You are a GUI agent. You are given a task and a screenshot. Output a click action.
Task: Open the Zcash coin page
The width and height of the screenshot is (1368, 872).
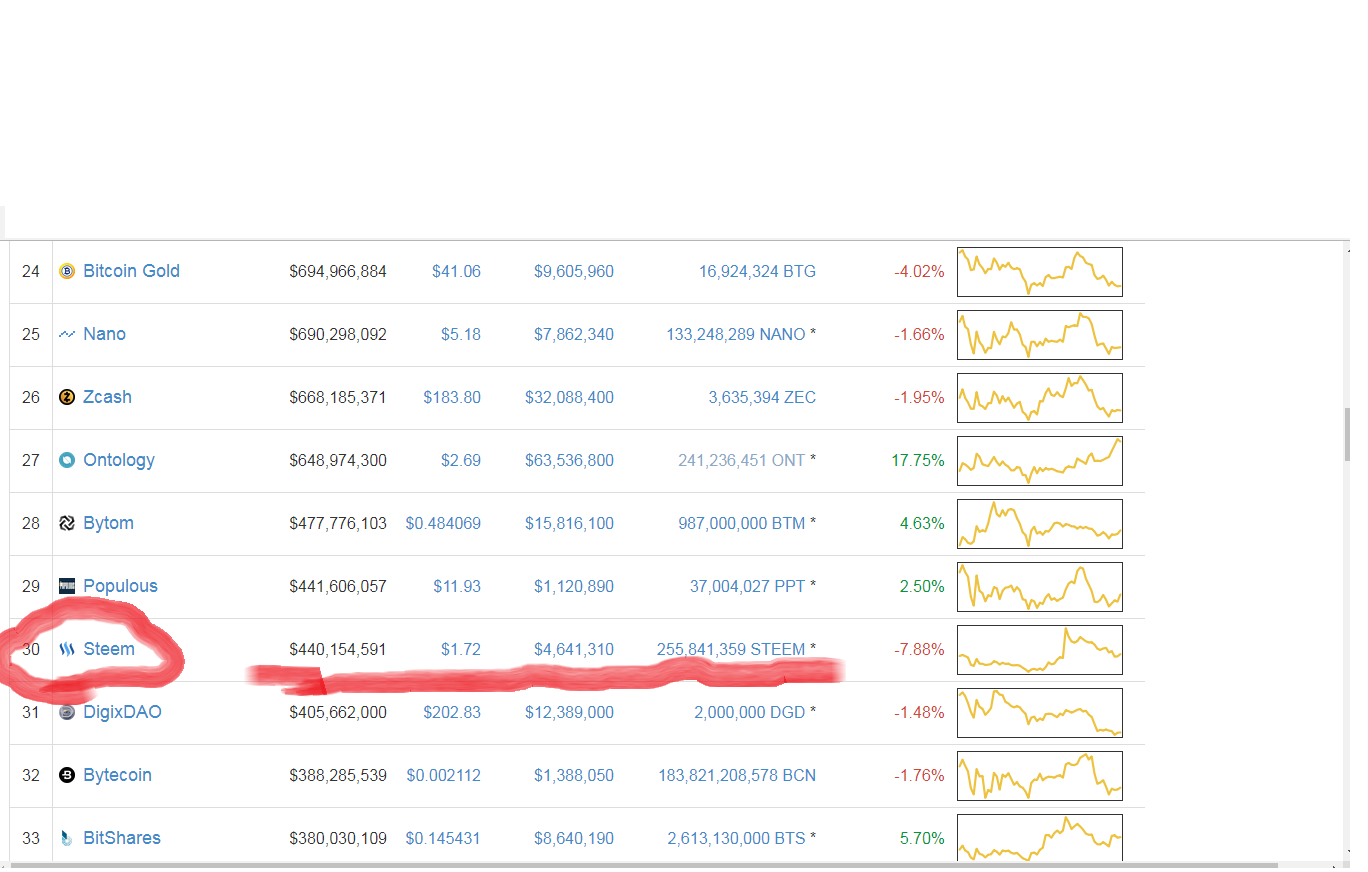(107, 397)
